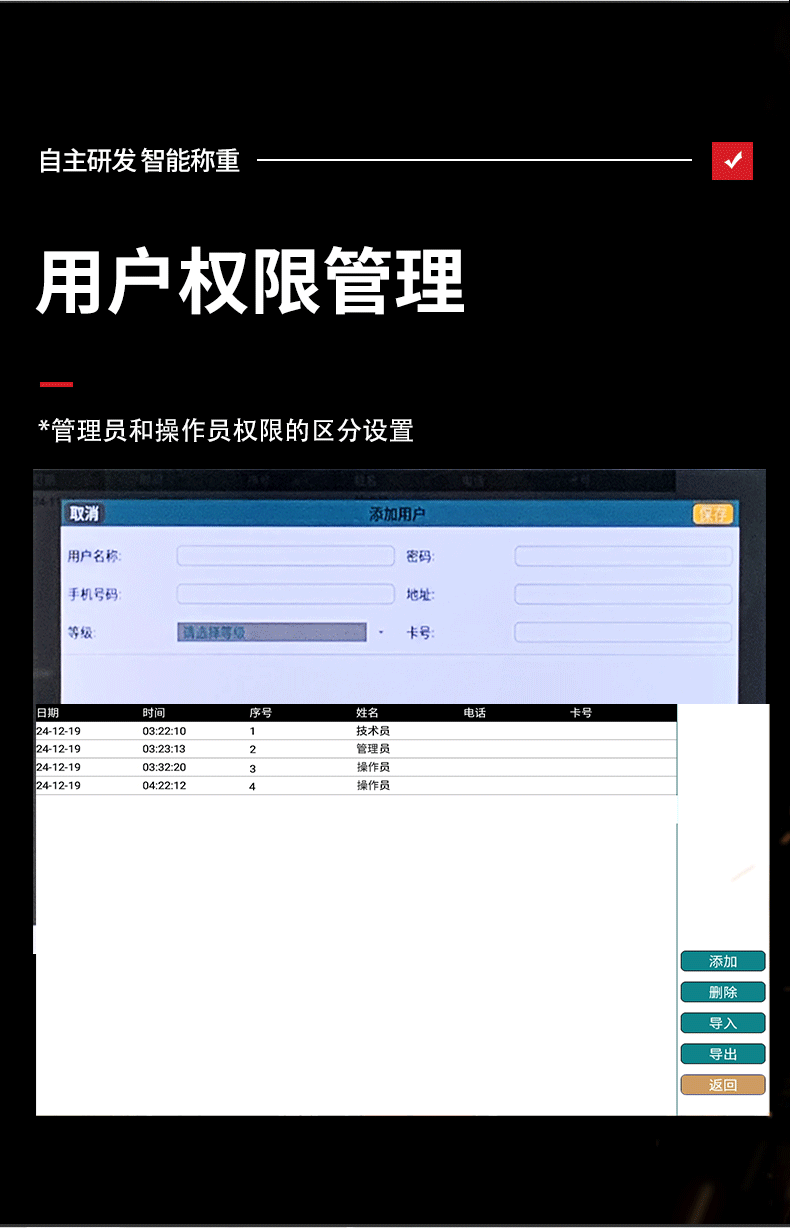Sort by the 日期 column header
The width and height of the screenshot is (790, 1228).
pyautogui.click(x=48, y=713)
